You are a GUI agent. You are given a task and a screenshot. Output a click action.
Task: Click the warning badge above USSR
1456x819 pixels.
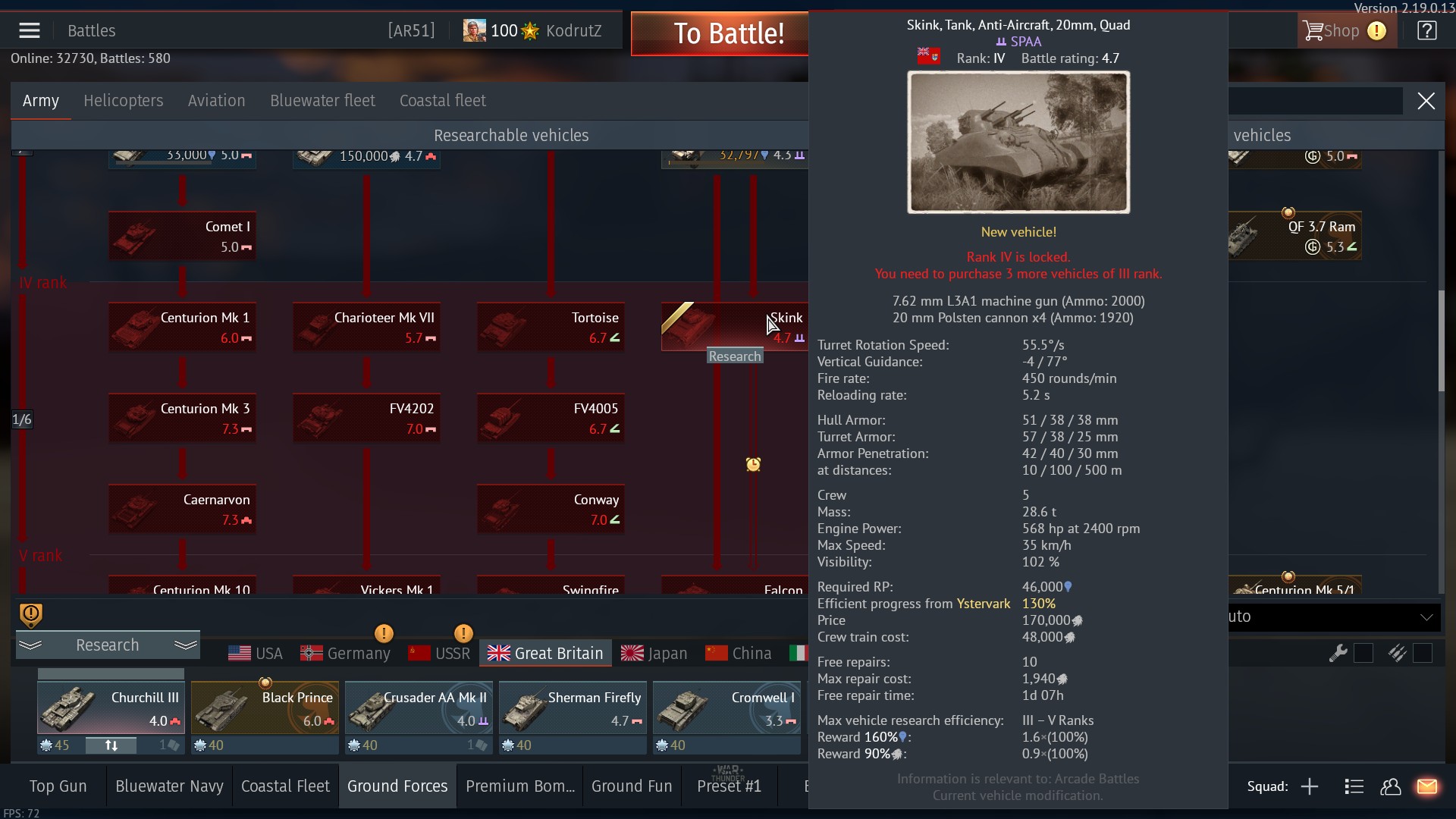coord(463,632)
